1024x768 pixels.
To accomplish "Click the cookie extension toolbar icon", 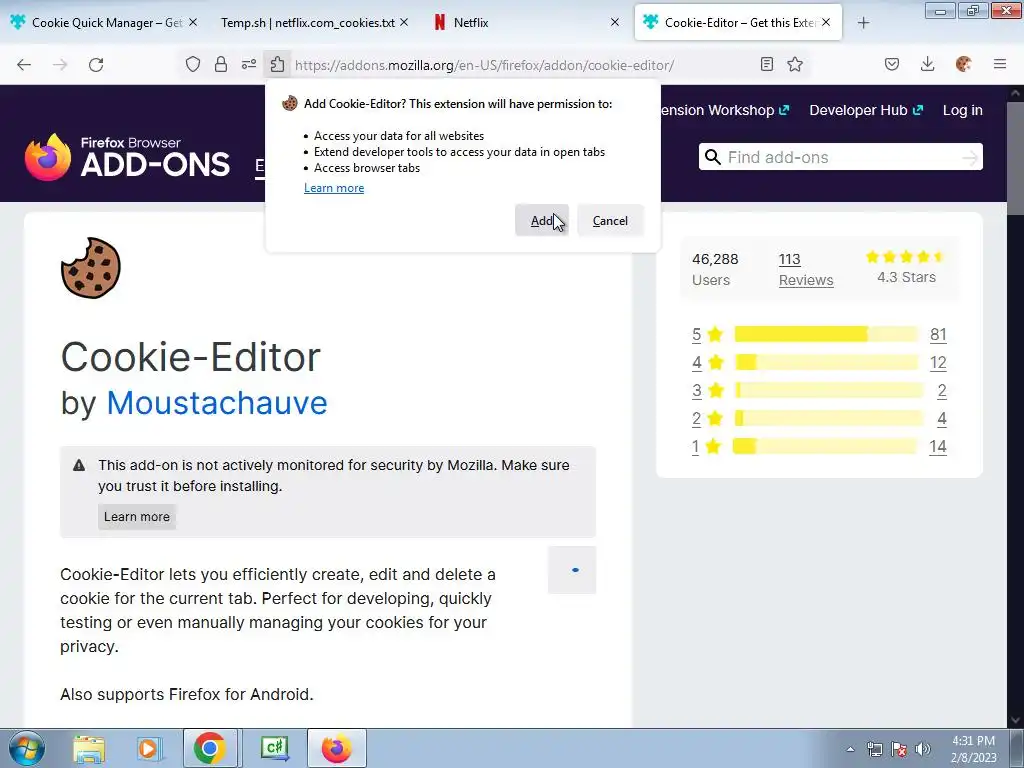I will [x=963, y=64].
